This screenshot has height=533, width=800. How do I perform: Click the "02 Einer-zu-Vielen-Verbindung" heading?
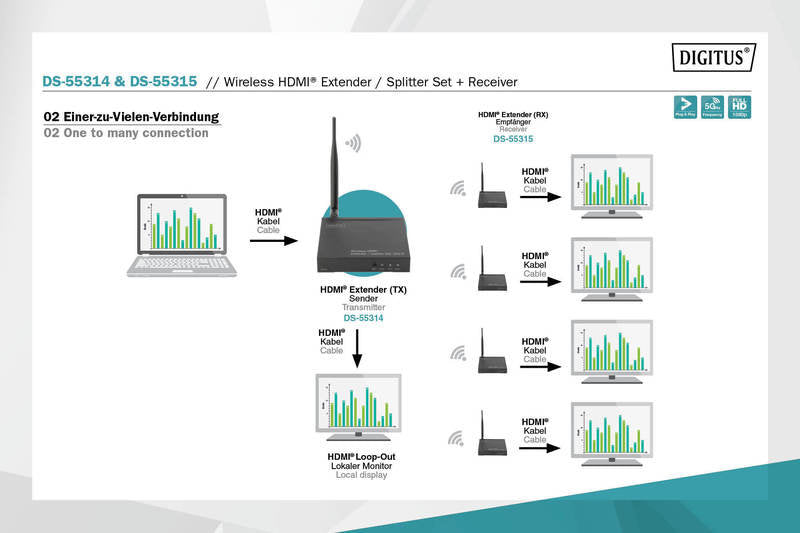[131, 118]
